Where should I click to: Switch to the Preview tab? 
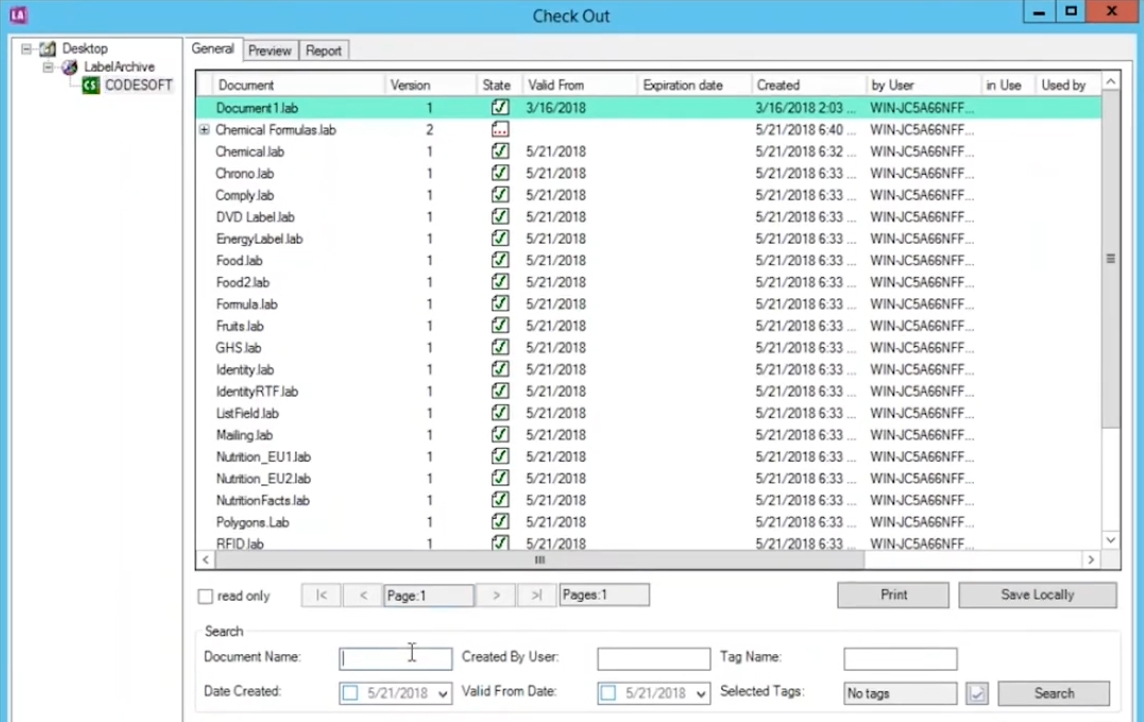(269, 50)
